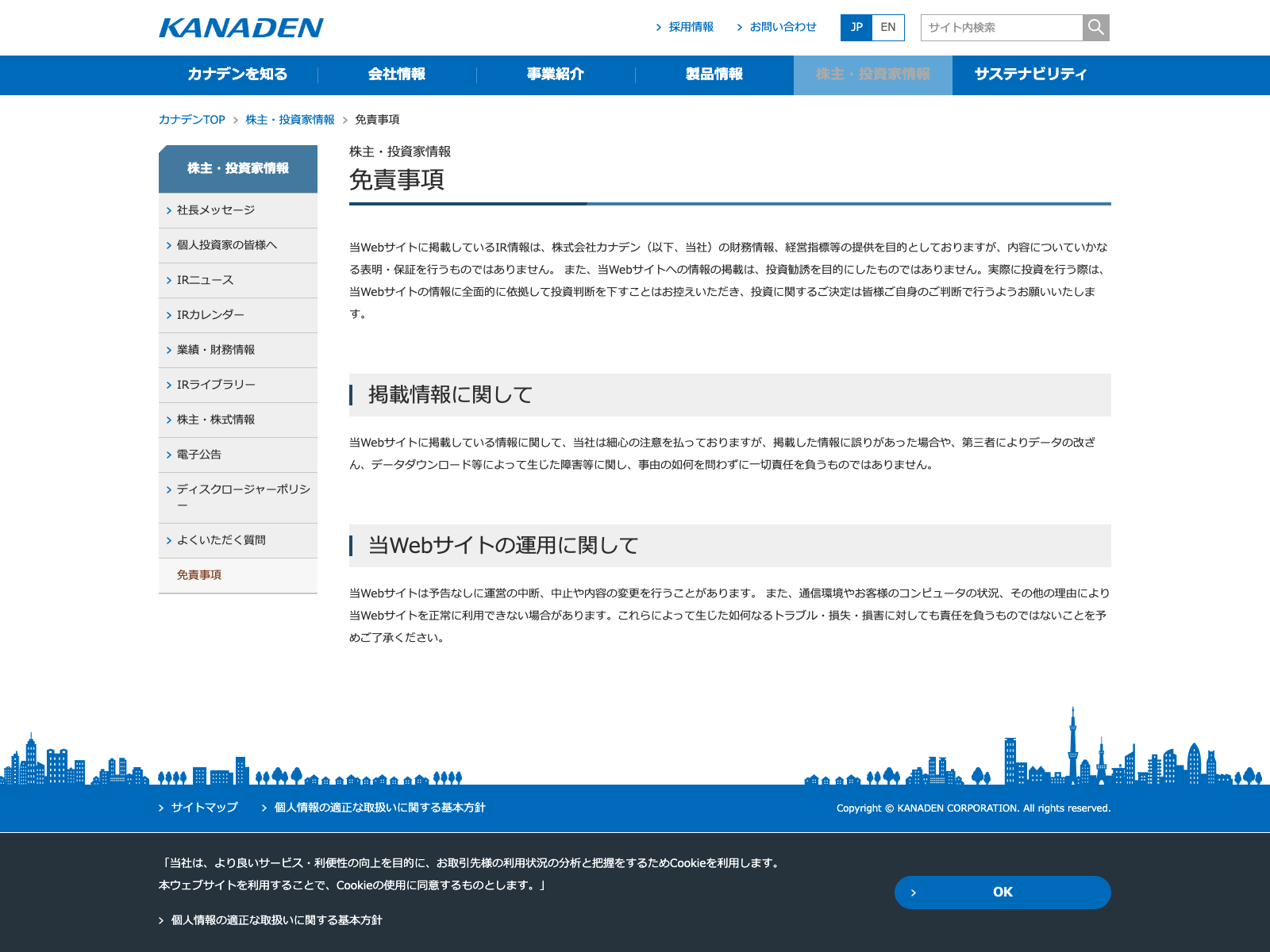Open 社長メッセージ in sidebar

tap(216, 210)
